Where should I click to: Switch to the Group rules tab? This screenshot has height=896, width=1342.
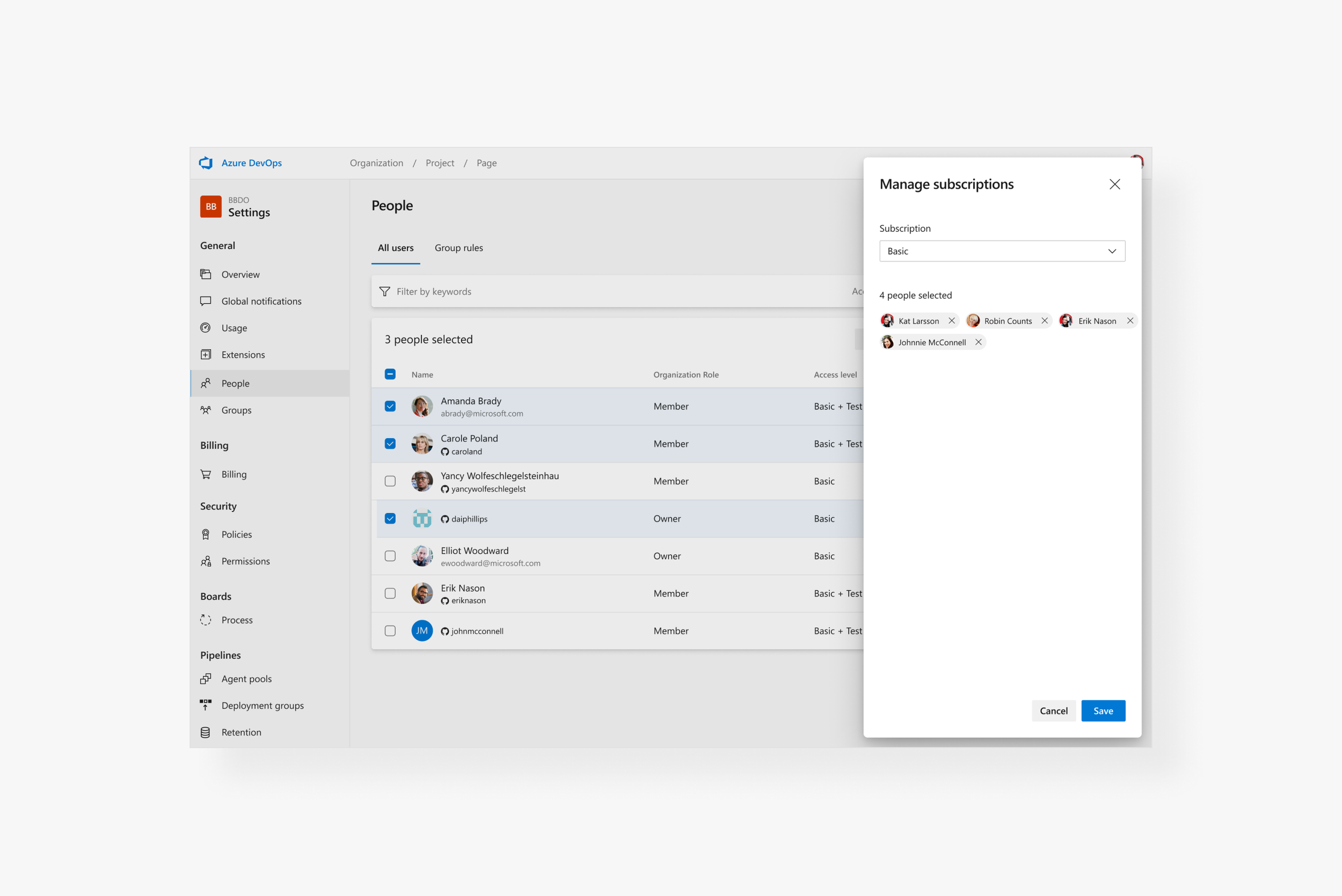(458, 248)
